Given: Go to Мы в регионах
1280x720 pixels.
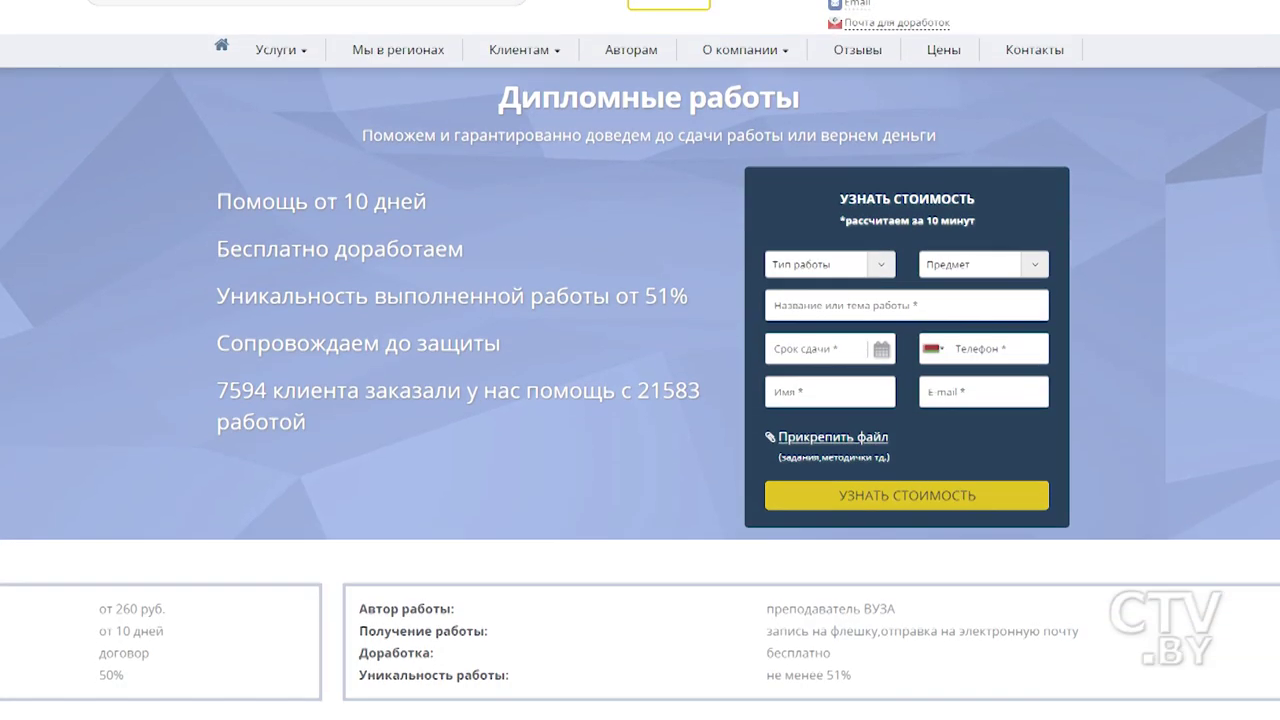Looking at the screenshot, I should [398, 50].
